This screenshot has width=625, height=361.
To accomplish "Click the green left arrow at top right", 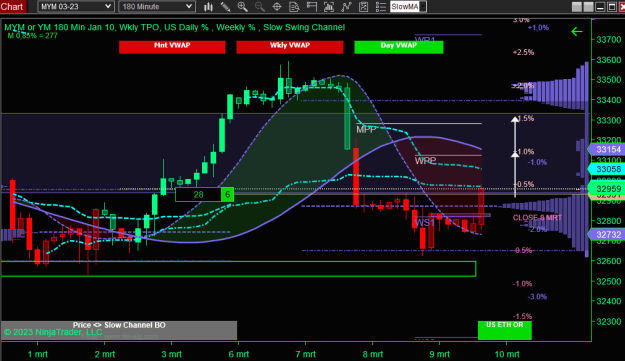I will pyautogui.click(x=576, y=31).
